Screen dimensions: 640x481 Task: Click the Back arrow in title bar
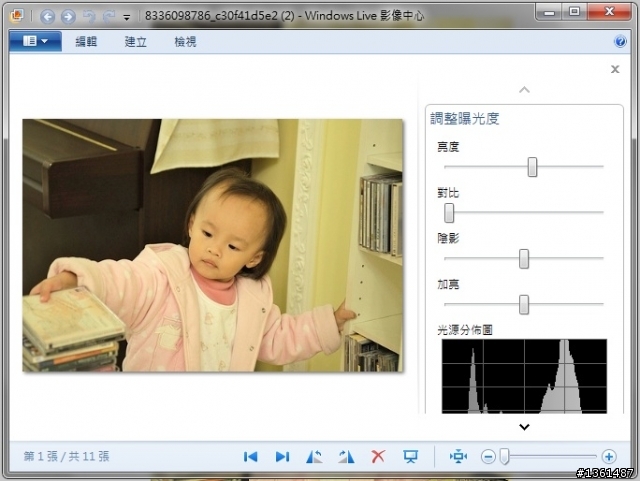(47, 16)
